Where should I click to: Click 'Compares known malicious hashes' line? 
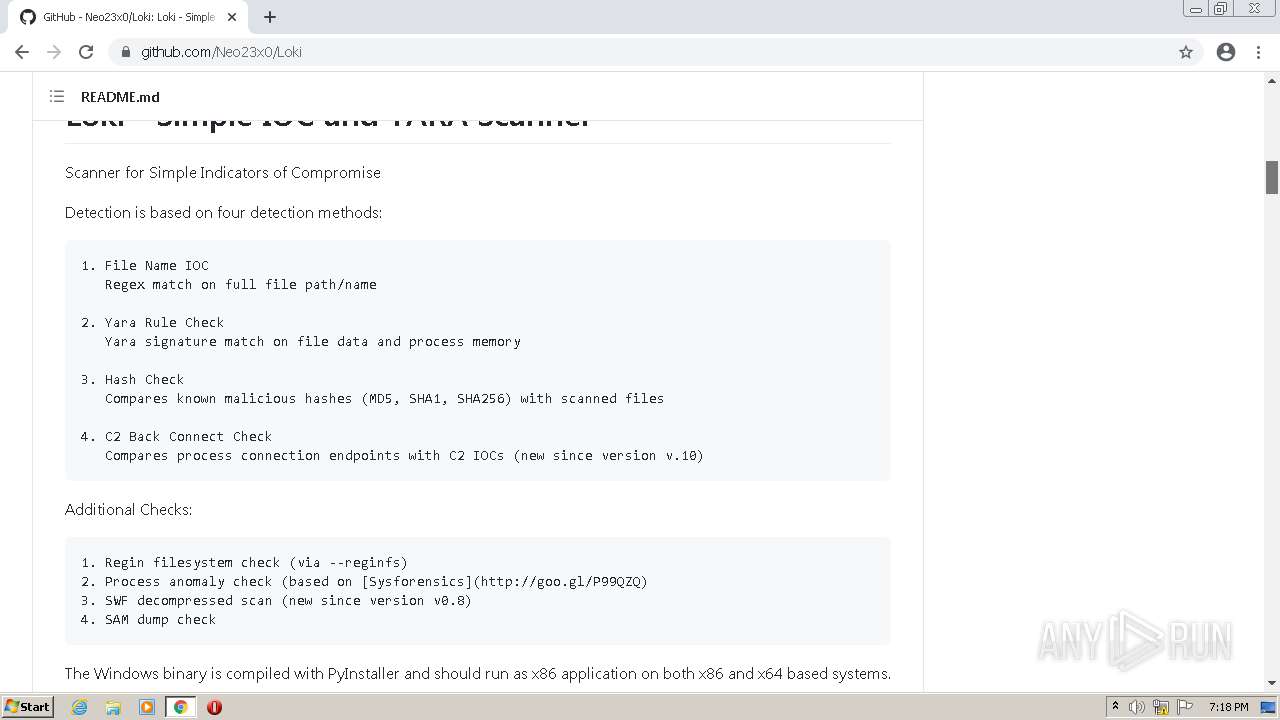coord(384,398)
